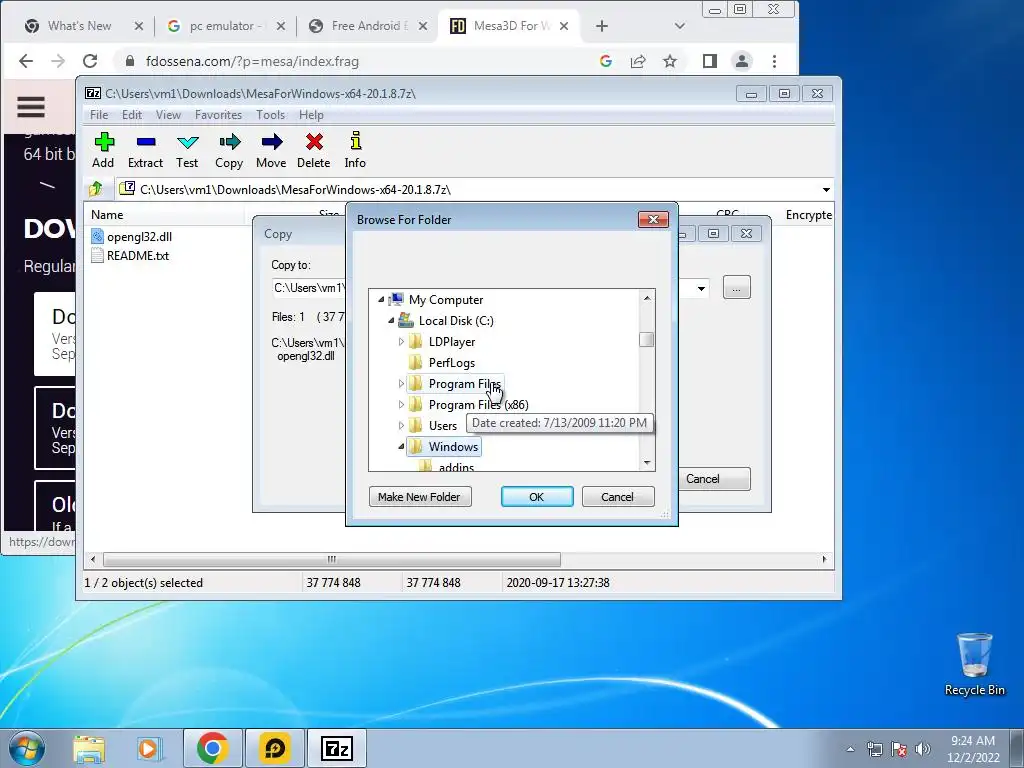Open the Copy to path dropdown
Screen dimensions: 1024x768
coord(701,288)
